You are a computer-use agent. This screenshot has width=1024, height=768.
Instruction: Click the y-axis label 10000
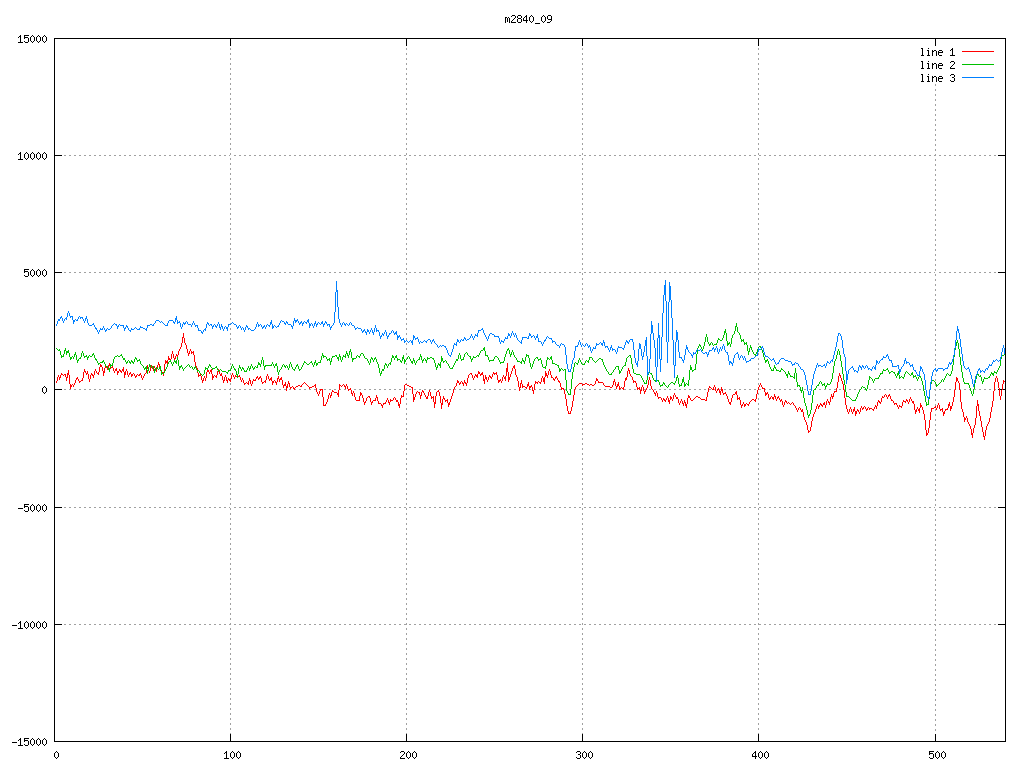tap(32, 156)
